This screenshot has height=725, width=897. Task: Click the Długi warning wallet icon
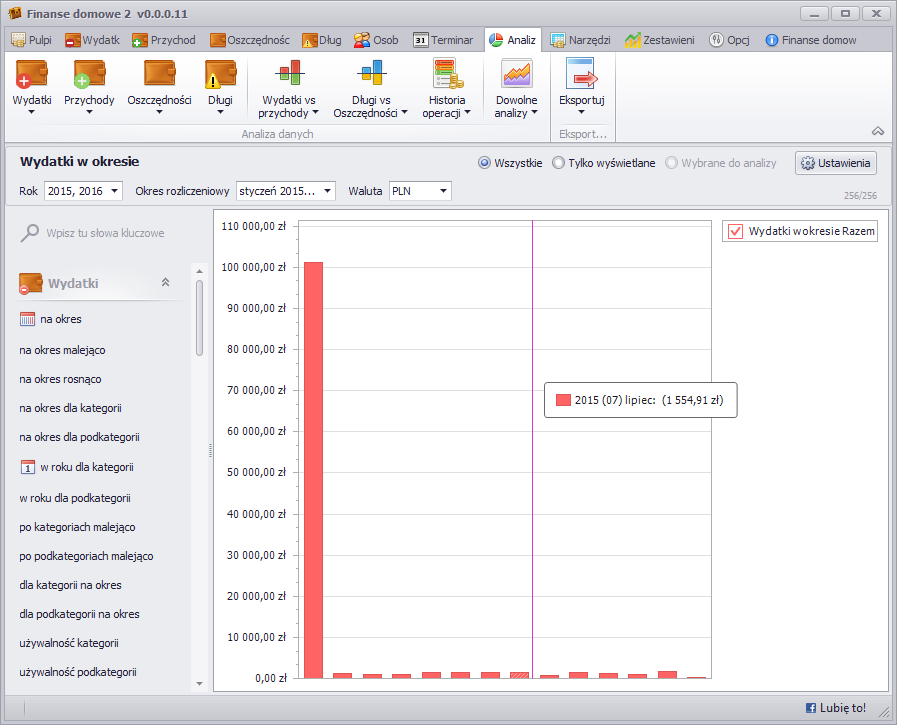[x=220, y=76]
